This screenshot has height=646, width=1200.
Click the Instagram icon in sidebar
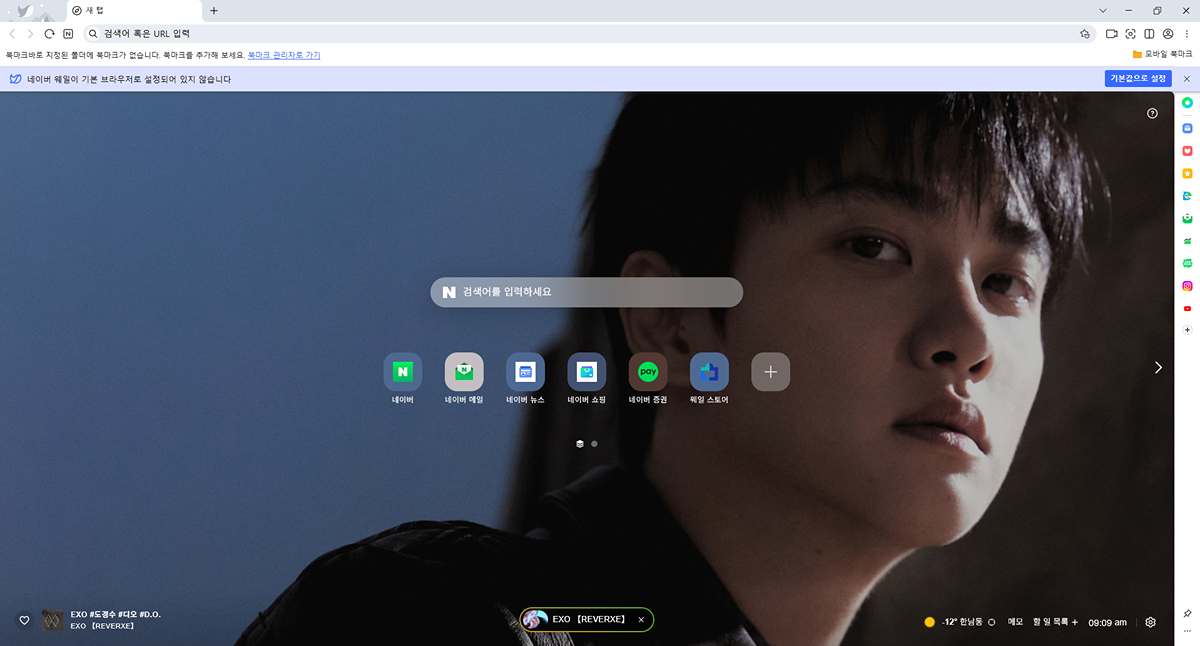coord(1187,286)
